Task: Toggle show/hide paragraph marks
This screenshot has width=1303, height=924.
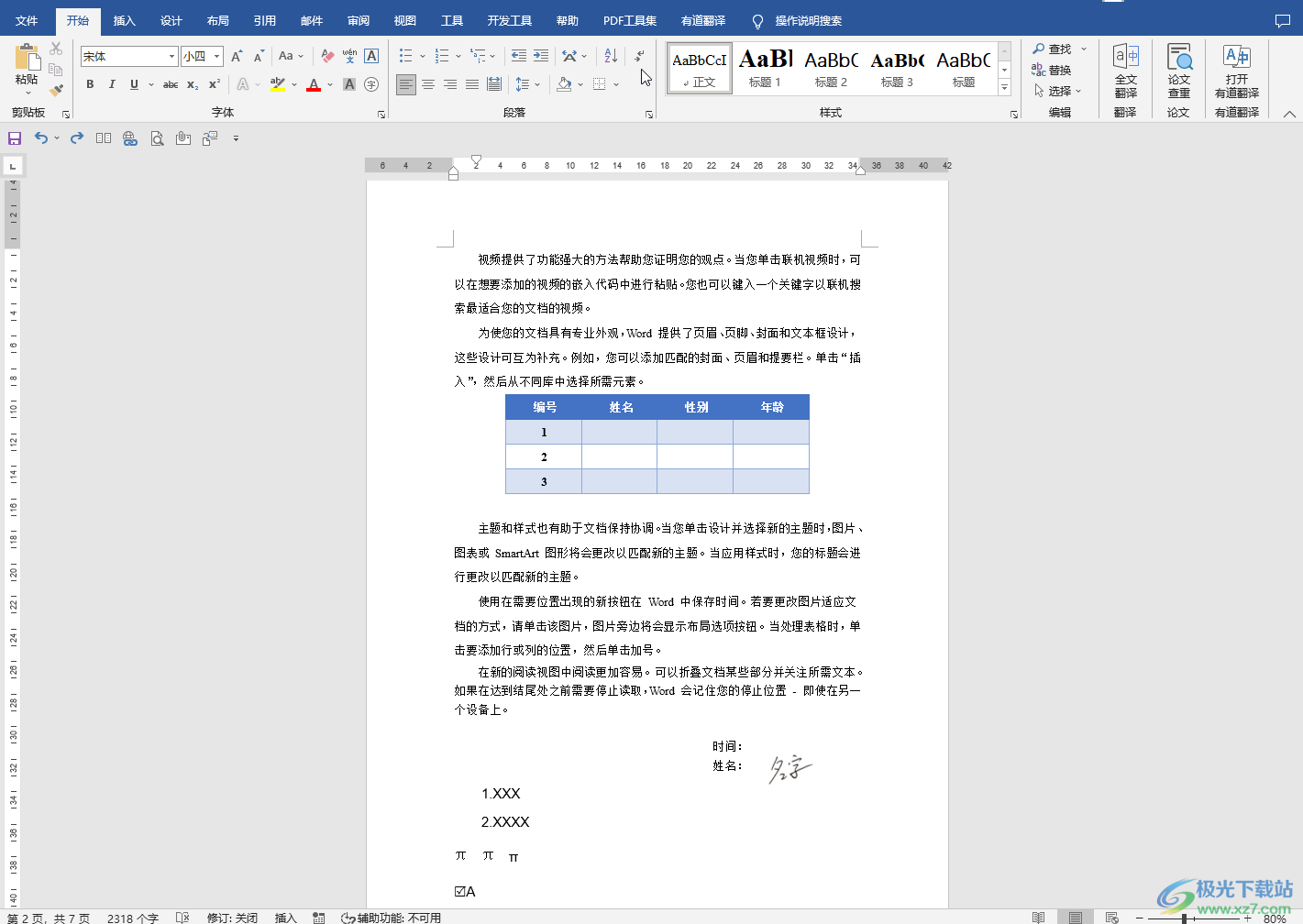Action: (639, 56)
